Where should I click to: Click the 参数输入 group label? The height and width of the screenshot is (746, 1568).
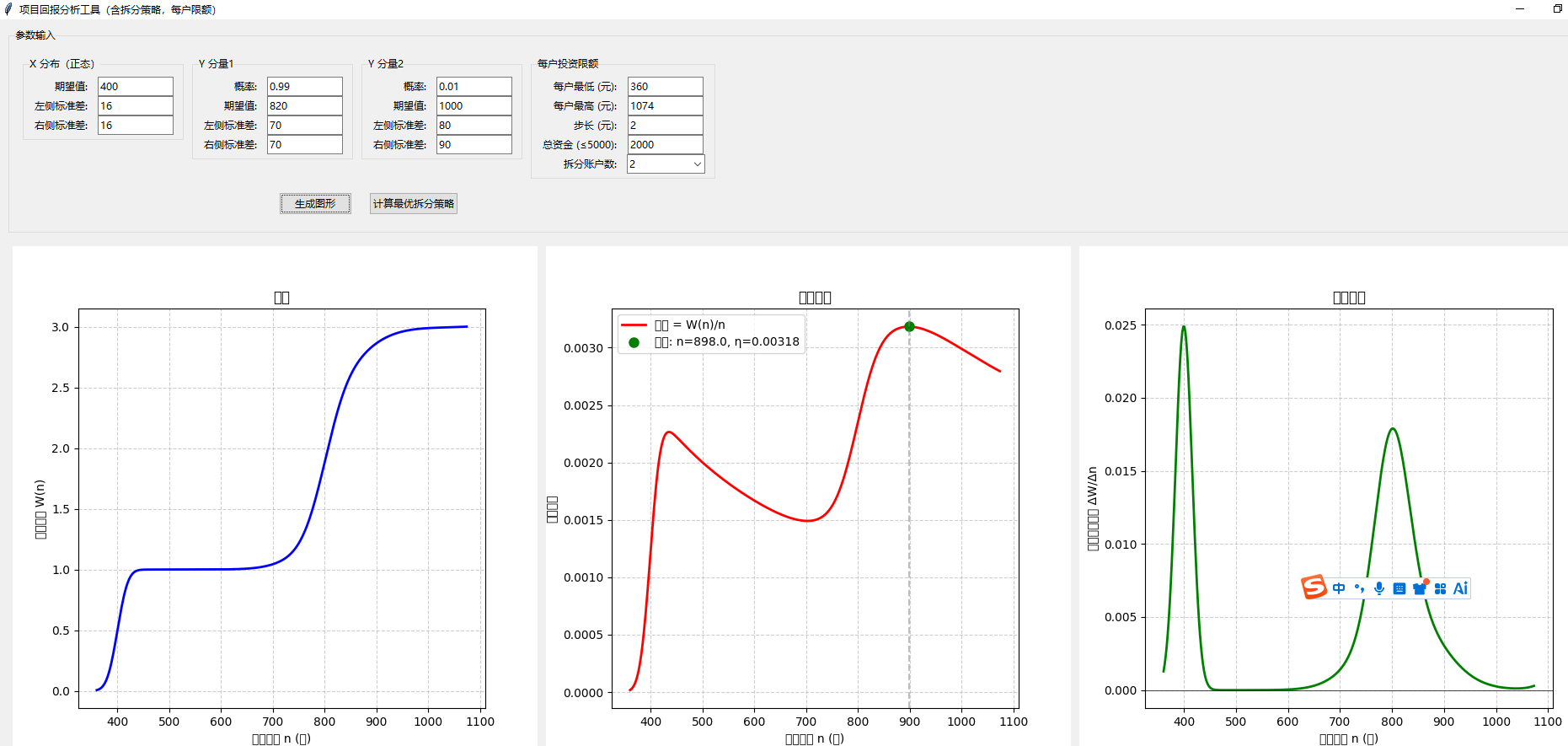tap(35, 35)
